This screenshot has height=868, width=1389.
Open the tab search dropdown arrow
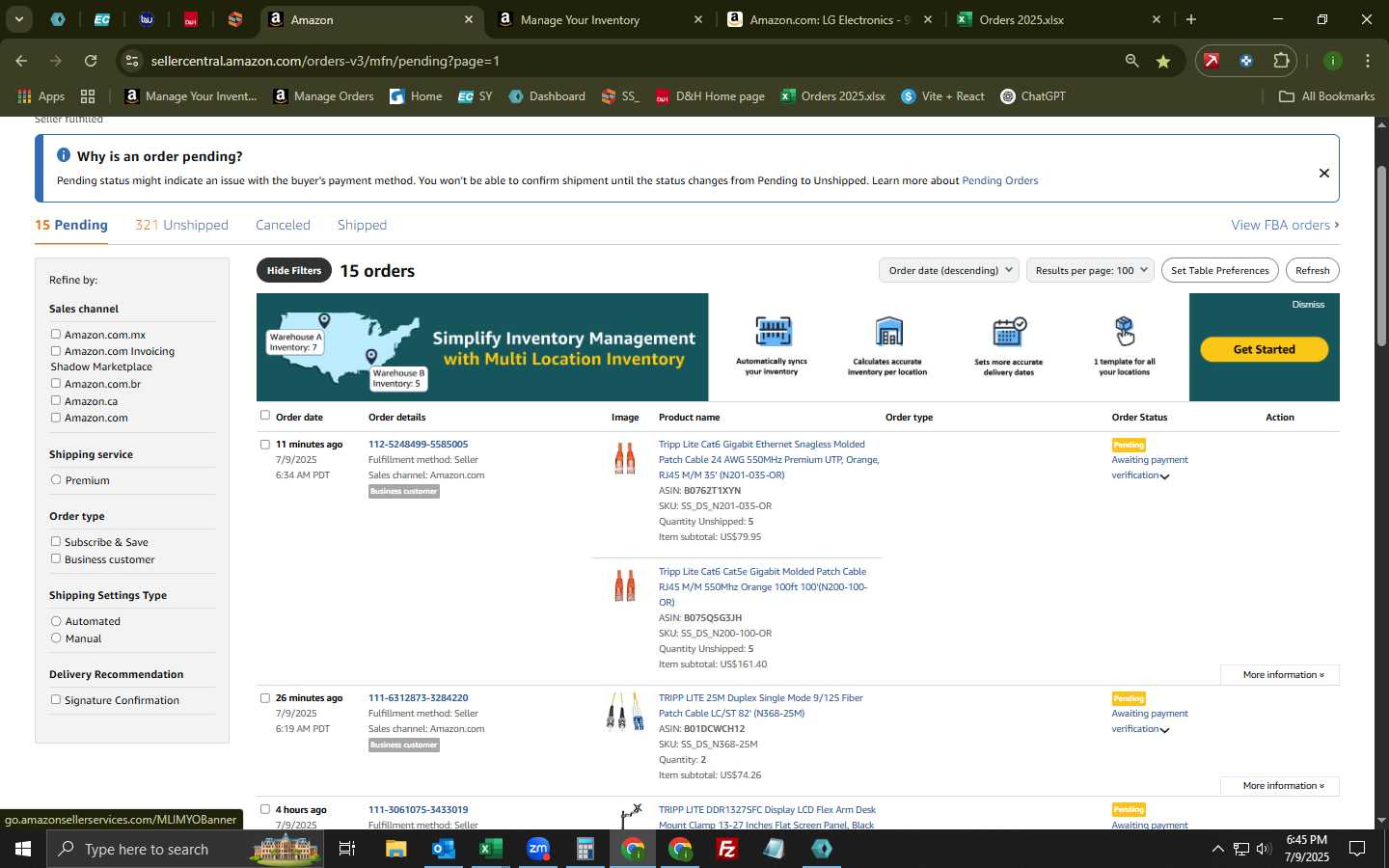18,19
